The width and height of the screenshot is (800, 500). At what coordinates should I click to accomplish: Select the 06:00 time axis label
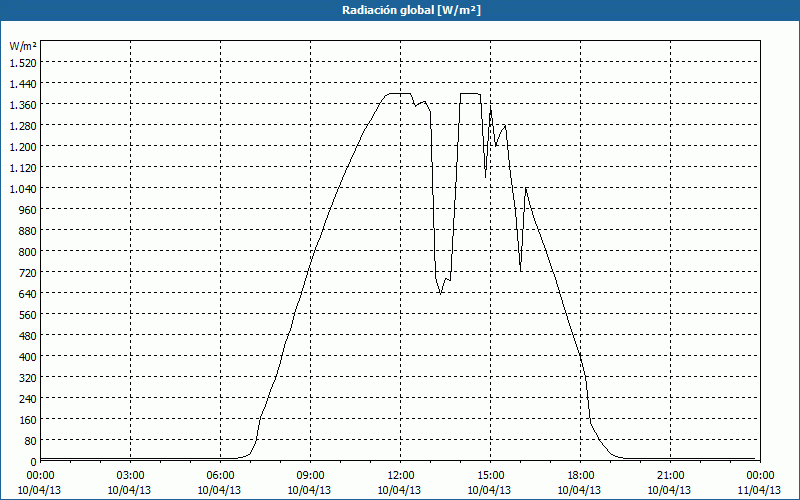[x=220, y=476]
